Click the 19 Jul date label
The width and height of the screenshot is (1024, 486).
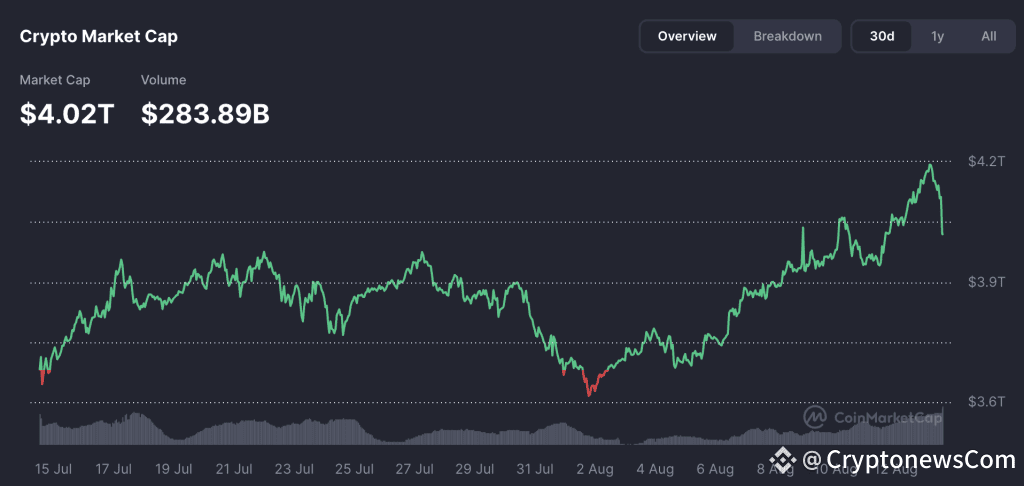pos(173,469)
